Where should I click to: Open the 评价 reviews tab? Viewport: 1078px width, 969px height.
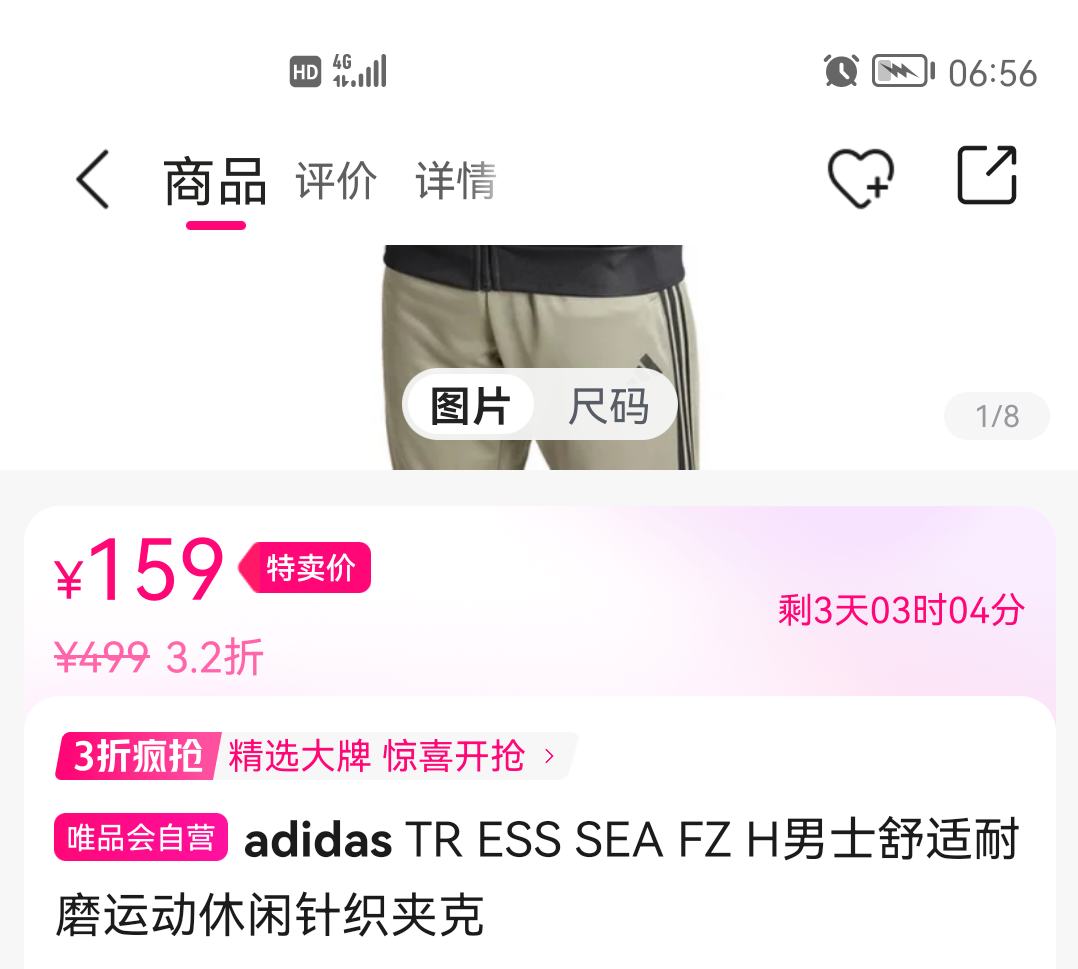click(336, 181)
